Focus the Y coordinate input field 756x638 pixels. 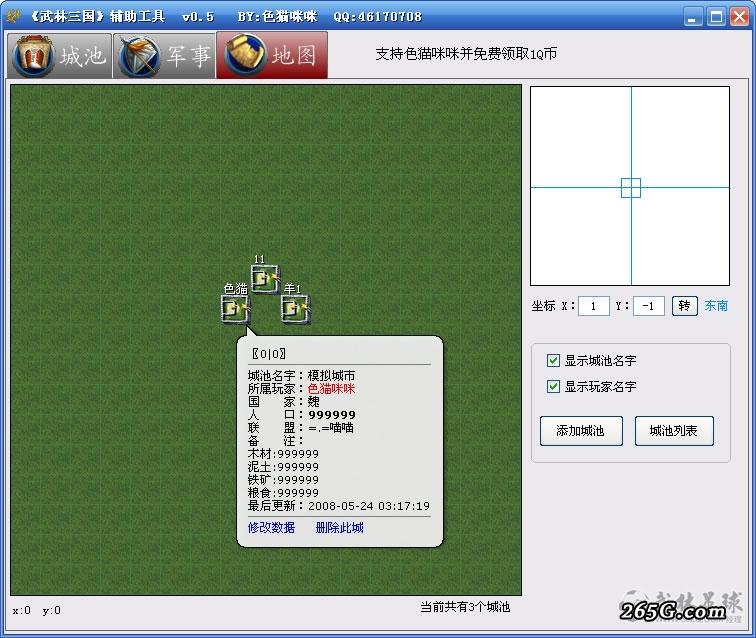click(x=648, y=306)
